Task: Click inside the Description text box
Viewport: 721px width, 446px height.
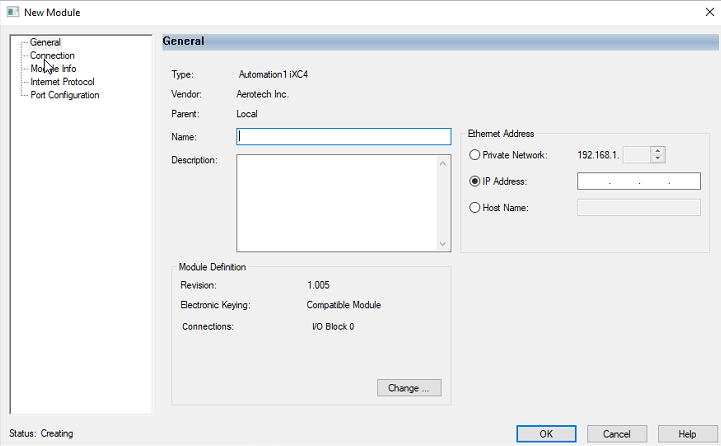Action: [x=336, y=202]
